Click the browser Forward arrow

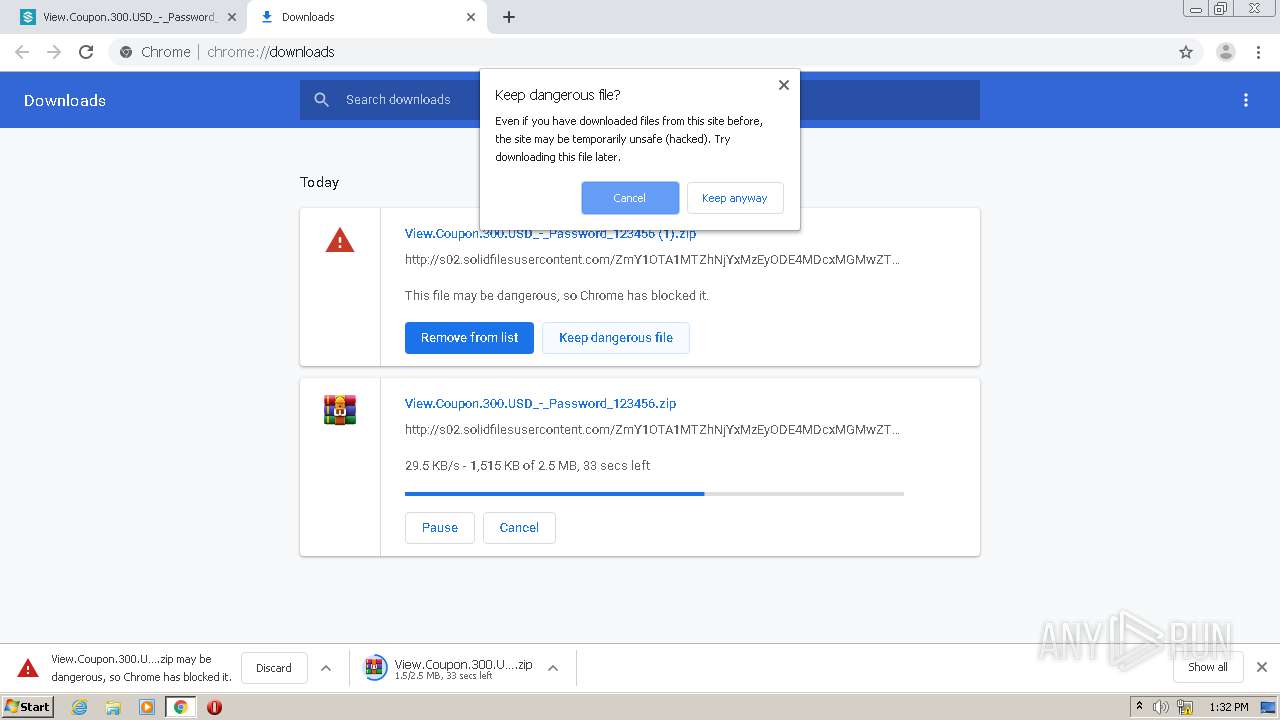pos(54,52)
